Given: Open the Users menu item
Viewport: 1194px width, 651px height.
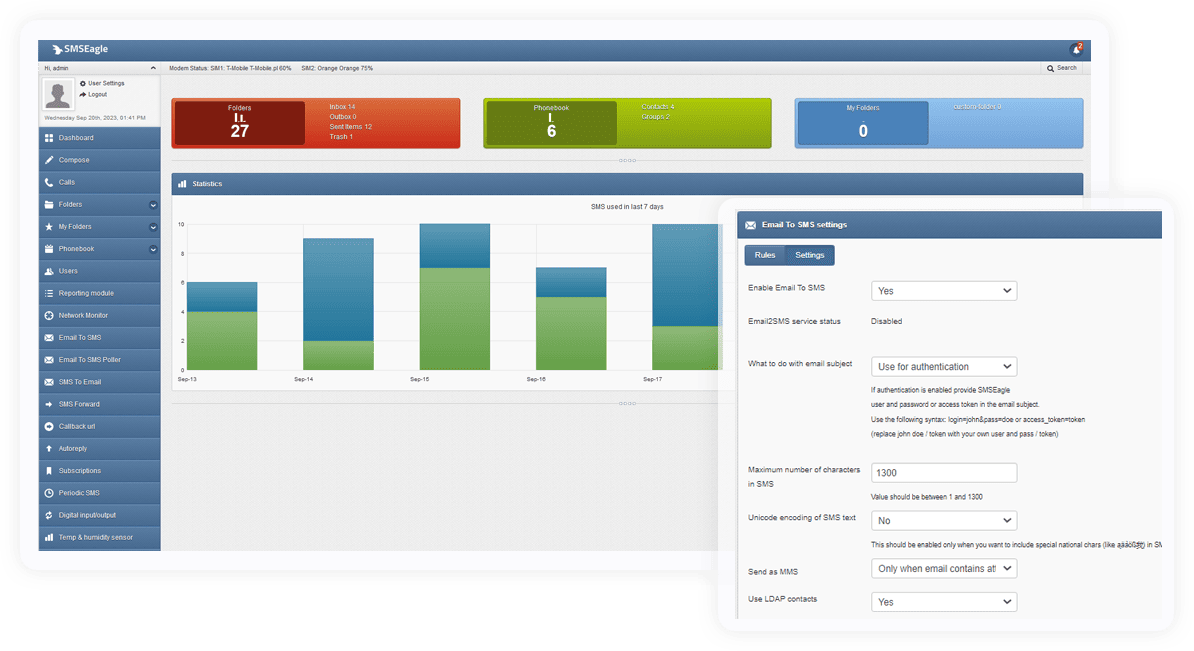Looking at the screenshot, I should coord(99,271).
